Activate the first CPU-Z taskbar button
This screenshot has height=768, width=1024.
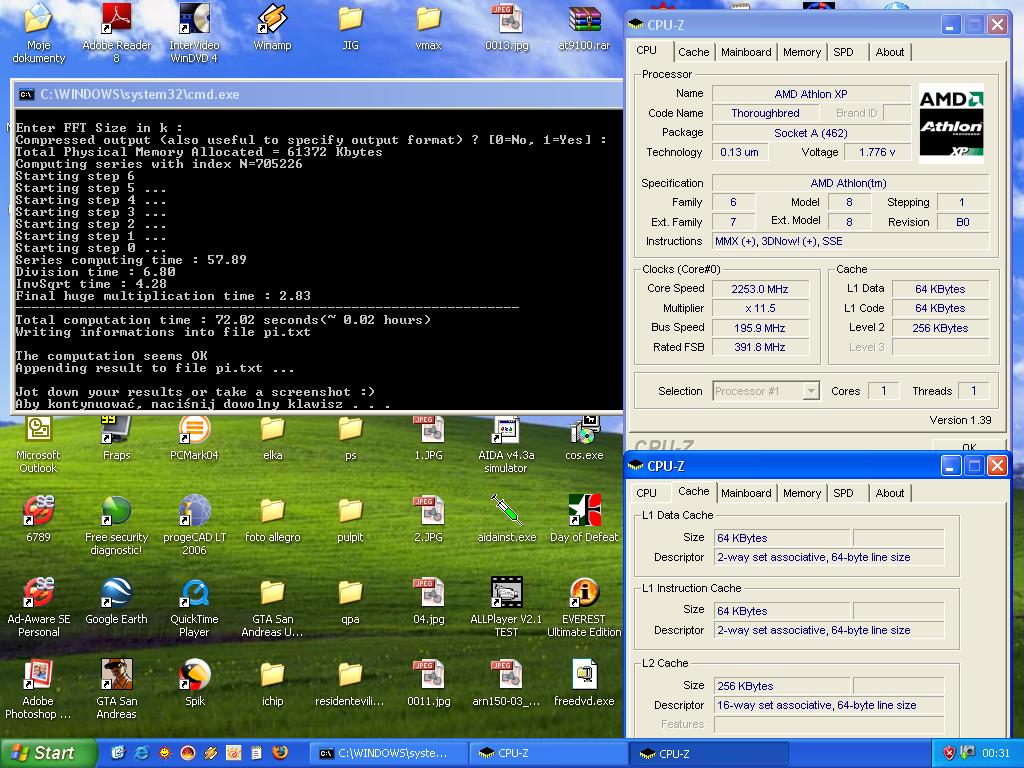pyautogui.click(x=549, y=753)
